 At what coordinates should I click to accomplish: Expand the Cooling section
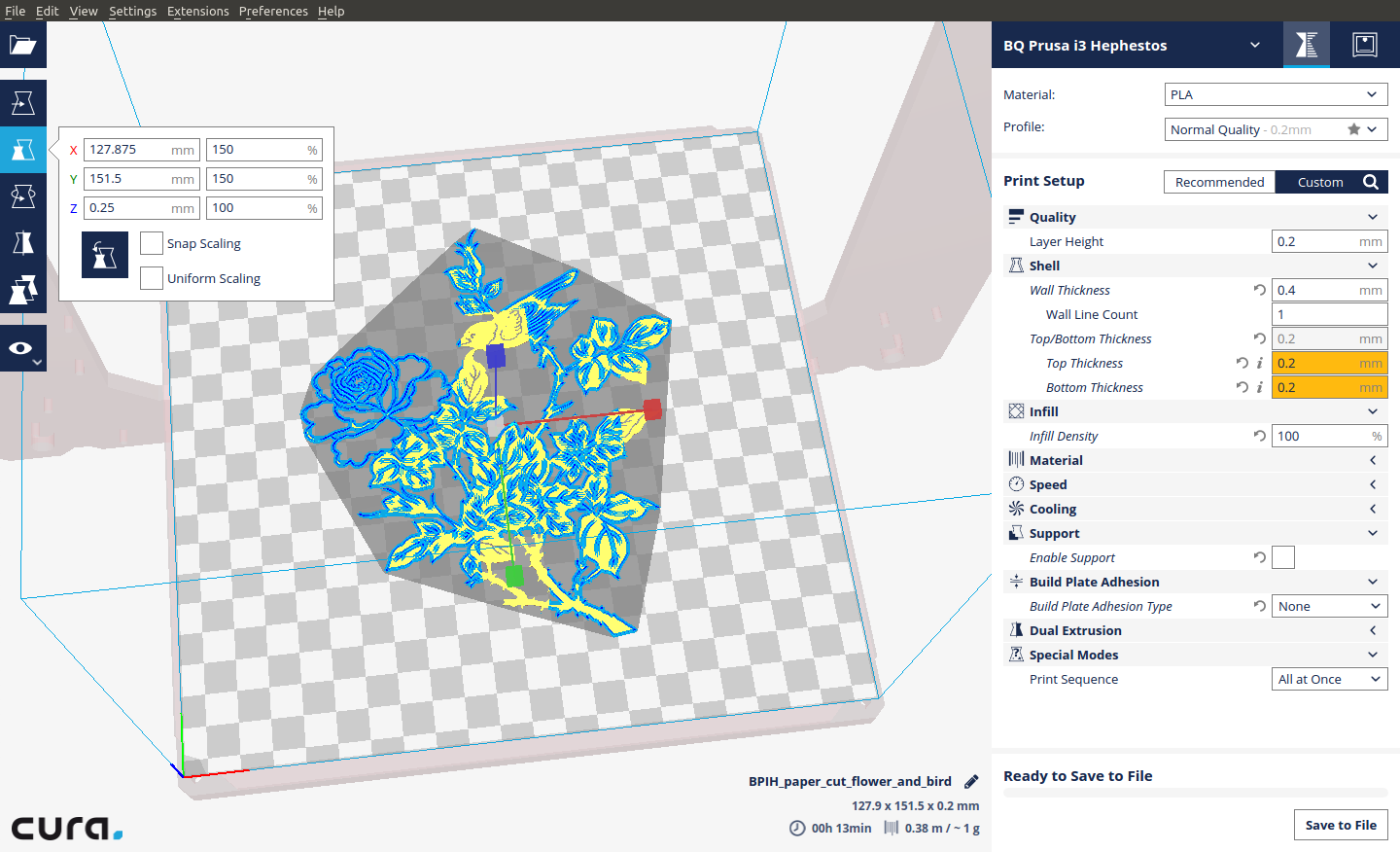1196,509
